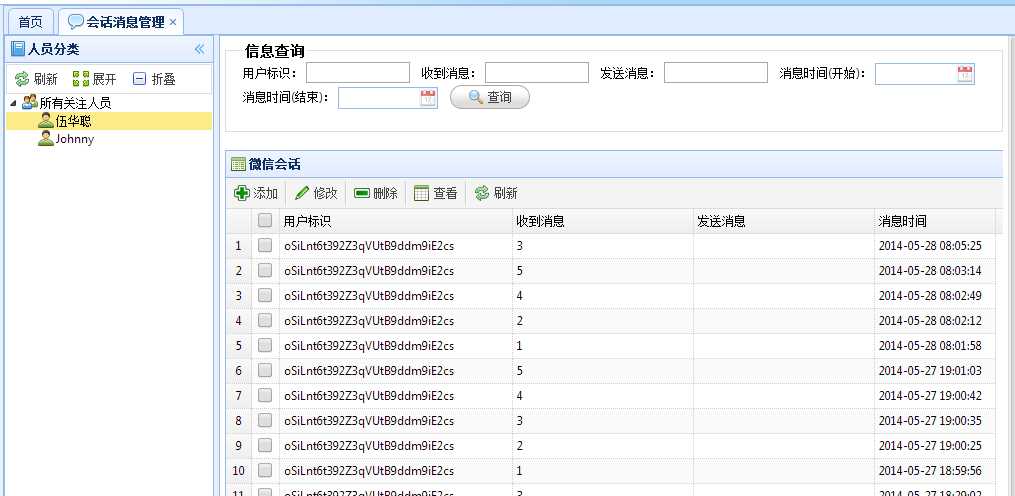Click 添加 to add a conversation
This screenshot has height=496, width=1015.
[x=256, y=193]
